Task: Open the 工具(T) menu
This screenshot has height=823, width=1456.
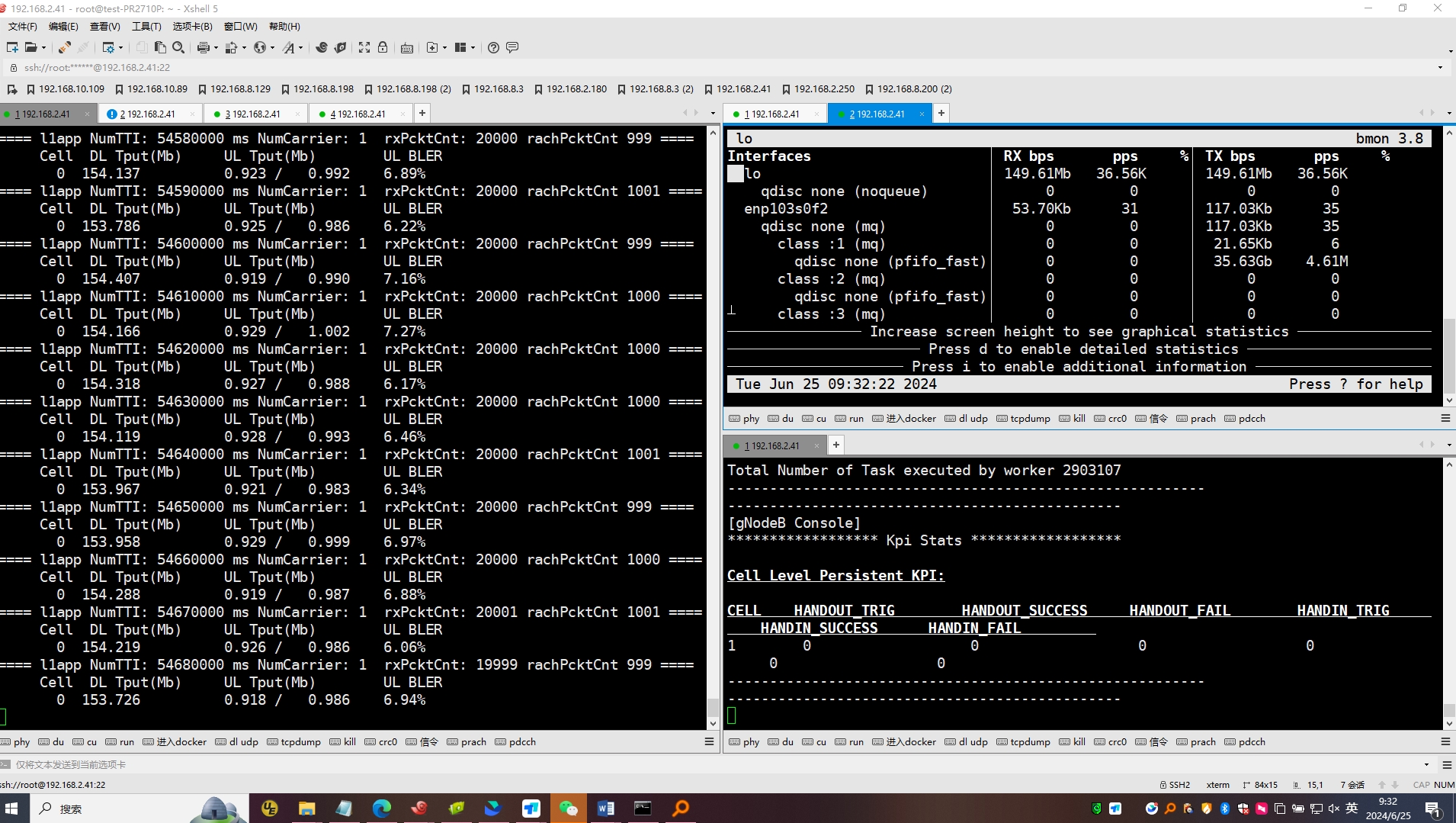Action: point(146,26)
